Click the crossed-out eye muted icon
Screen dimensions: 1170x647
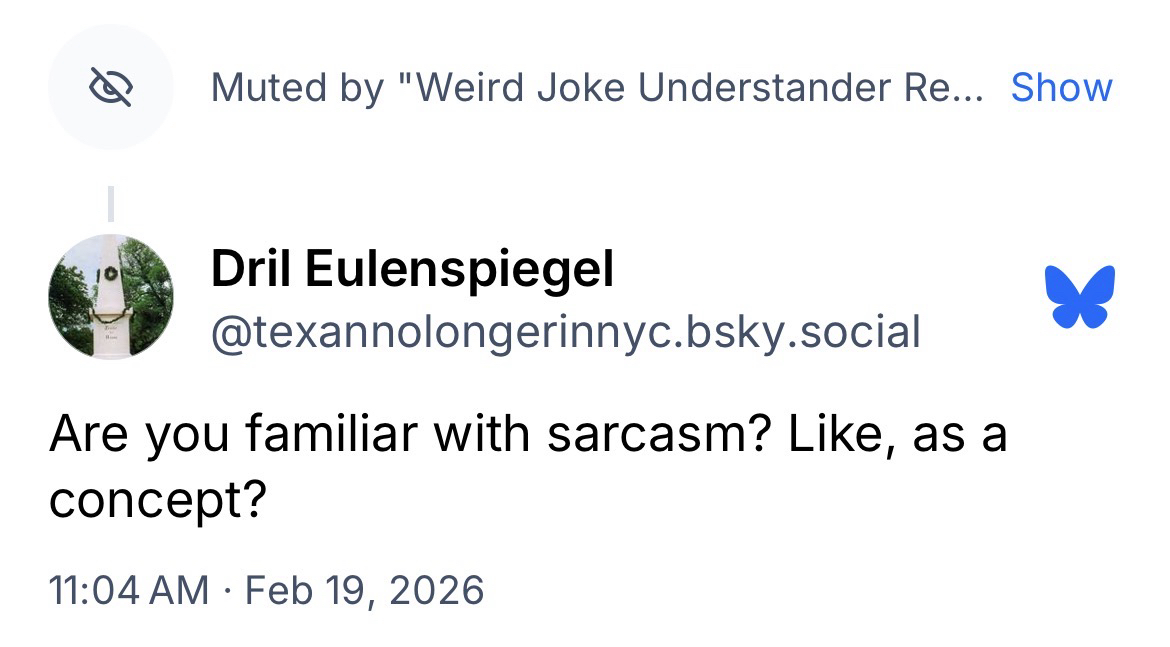(110, 88)
